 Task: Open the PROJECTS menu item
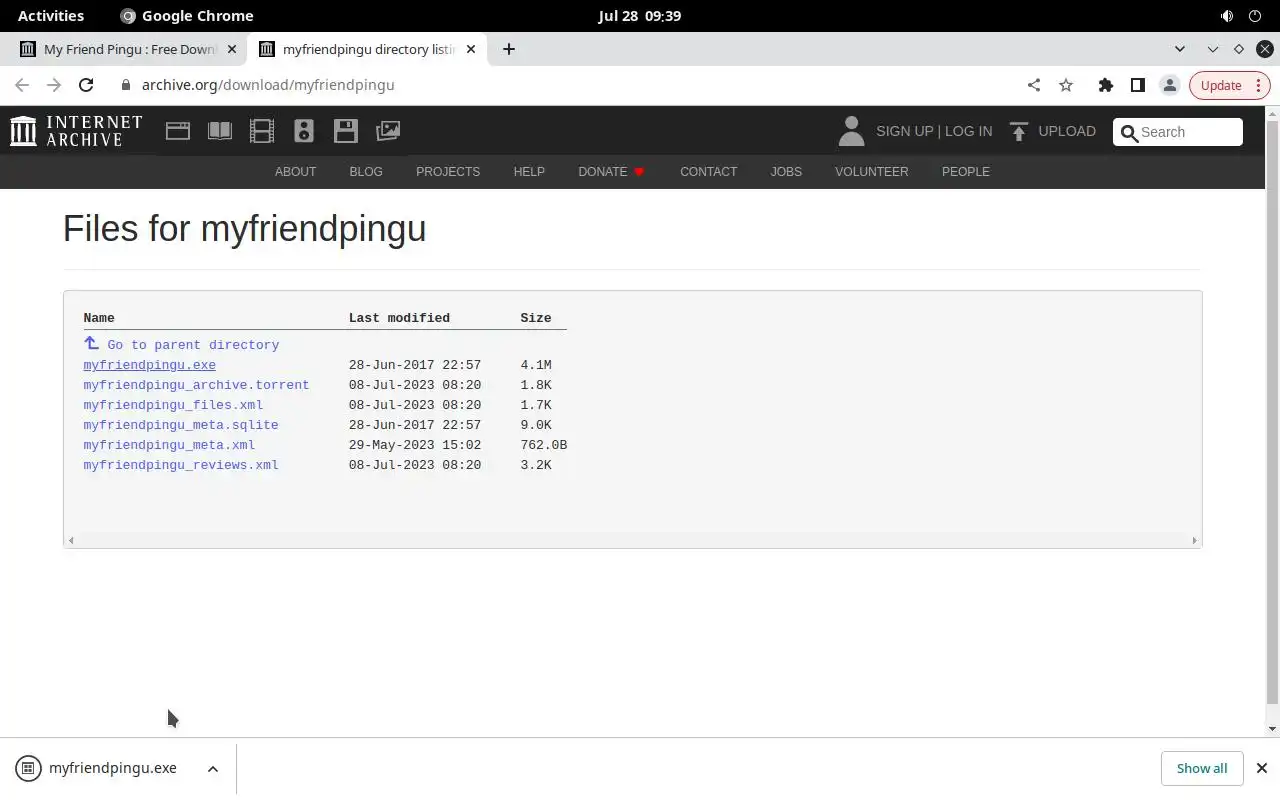pyautogui.click(x=448, y=172)
